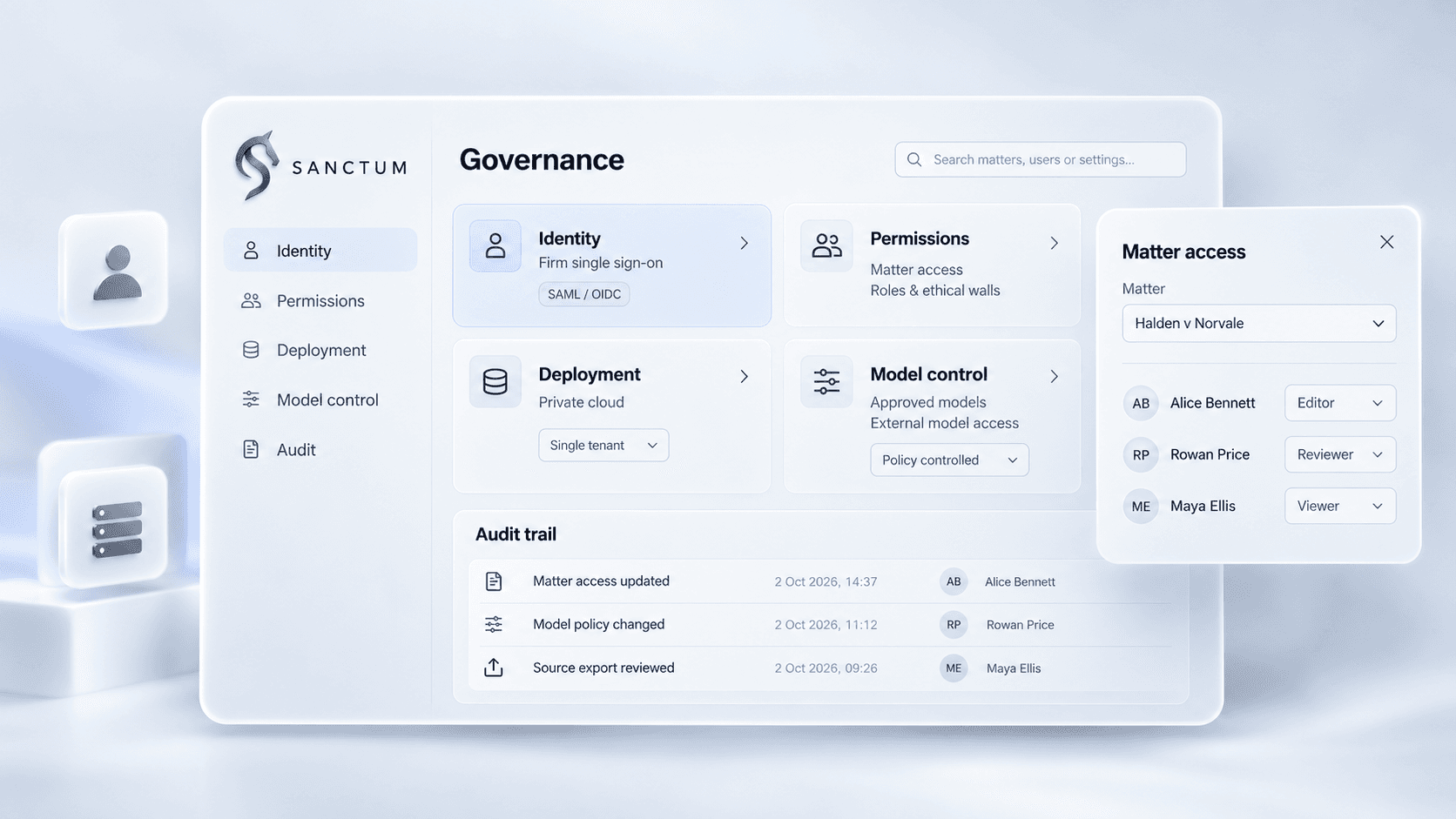Image resolution: width=1456 pixels, height=819 pixels.
Task: Click the 2 Oct 2026, 14:37 timestamp
Action: 826,581
